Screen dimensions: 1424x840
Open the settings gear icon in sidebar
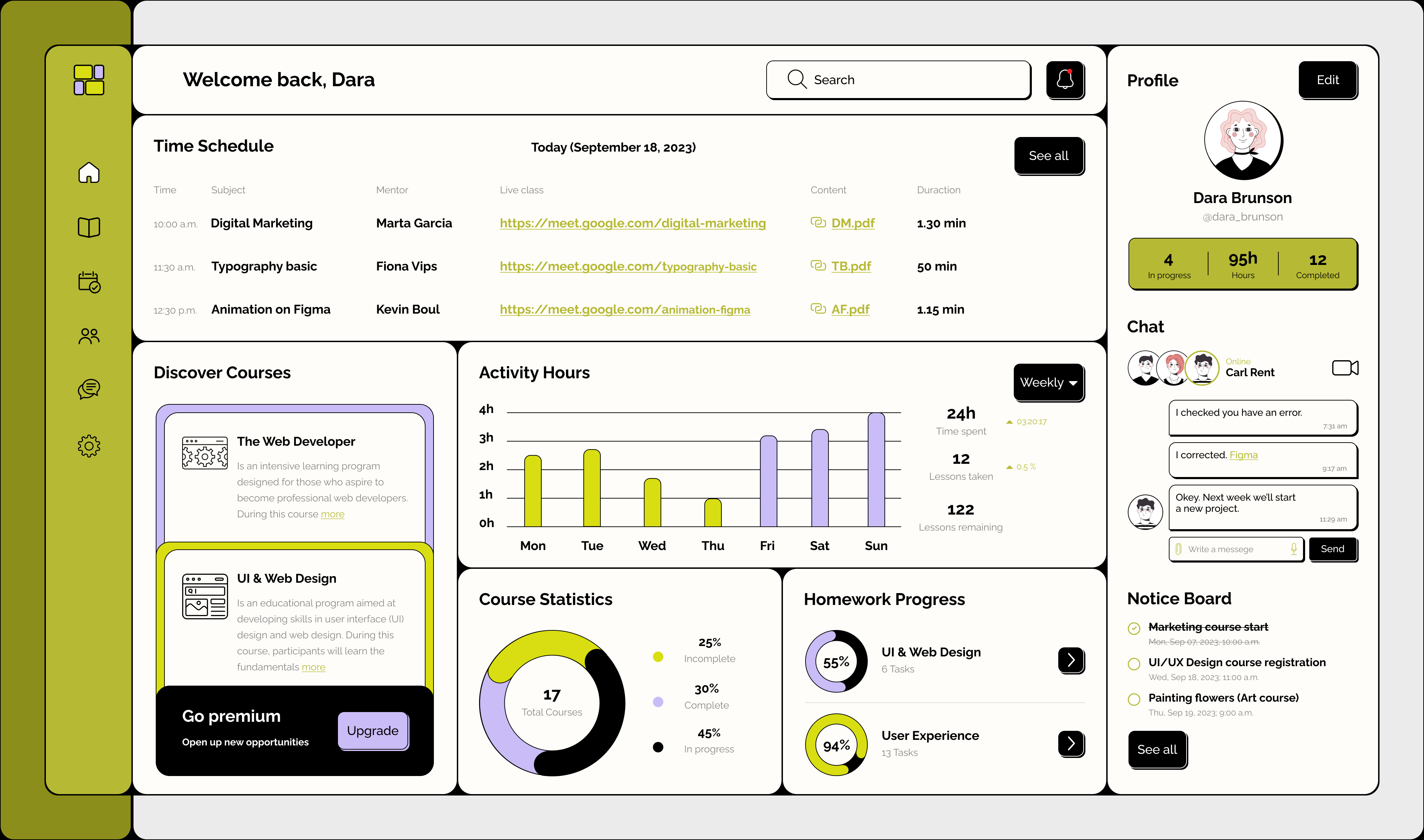click(89, 445)
